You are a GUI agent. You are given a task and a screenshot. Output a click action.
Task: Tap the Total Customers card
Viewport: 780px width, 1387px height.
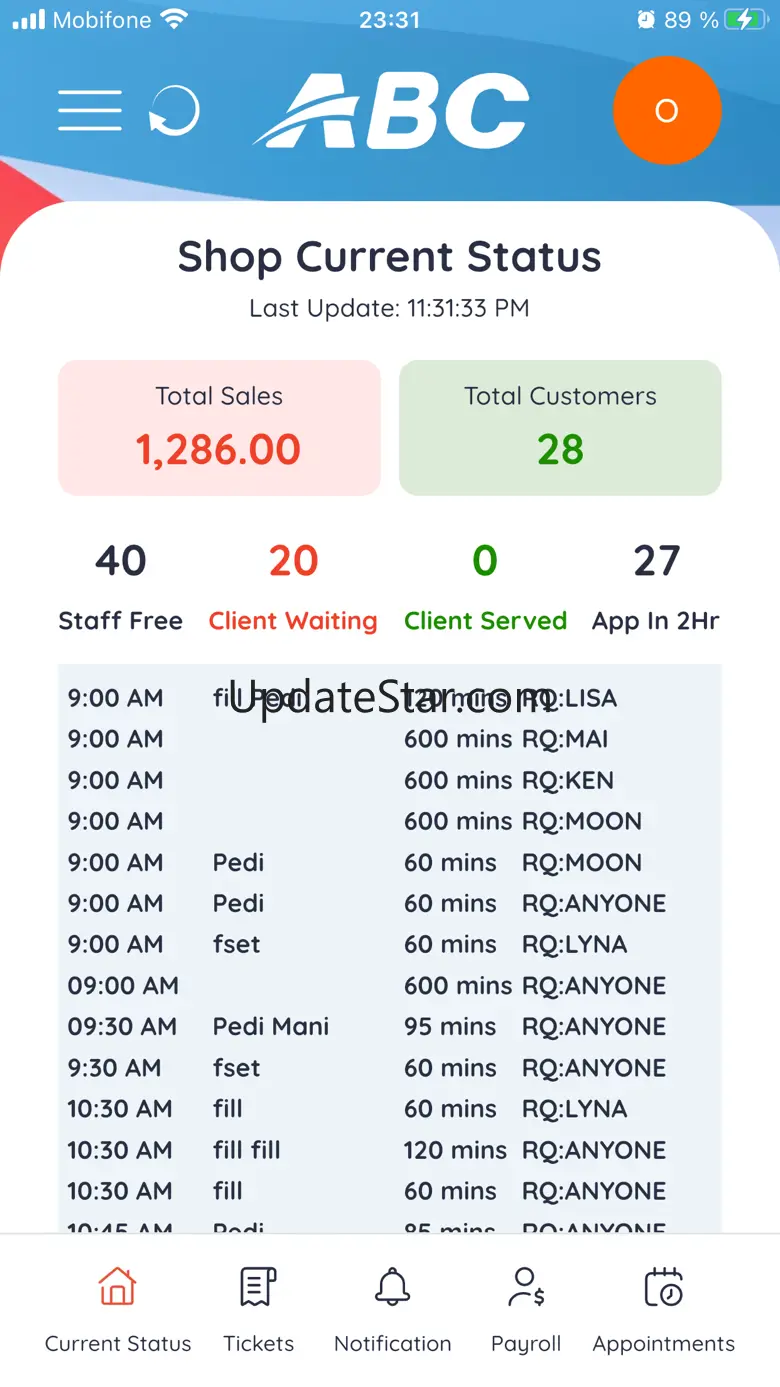[560, 428]
